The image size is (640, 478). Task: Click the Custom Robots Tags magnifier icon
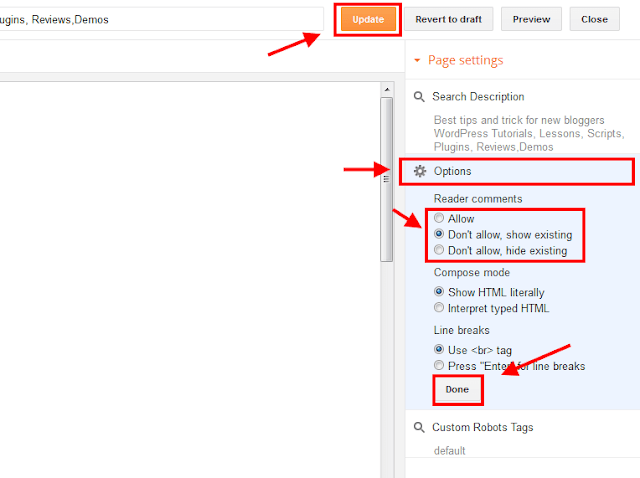point(419,427)
